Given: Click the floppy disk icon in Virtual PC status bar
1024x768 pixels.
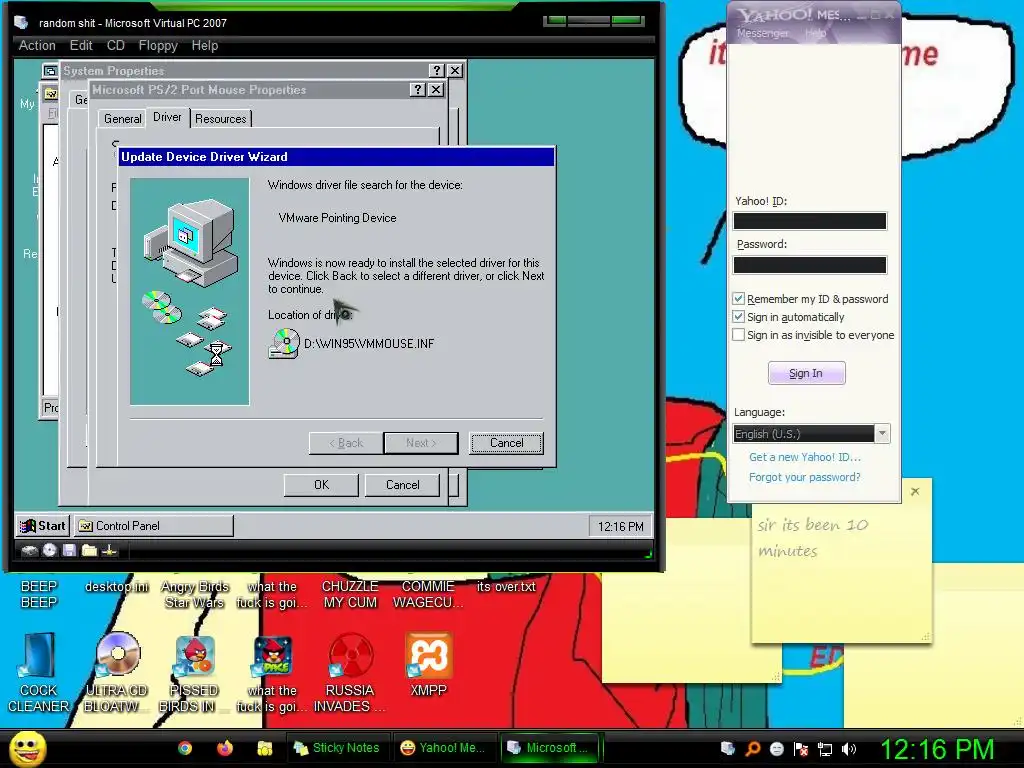Looking at the screenshot, I should [69, 551].
